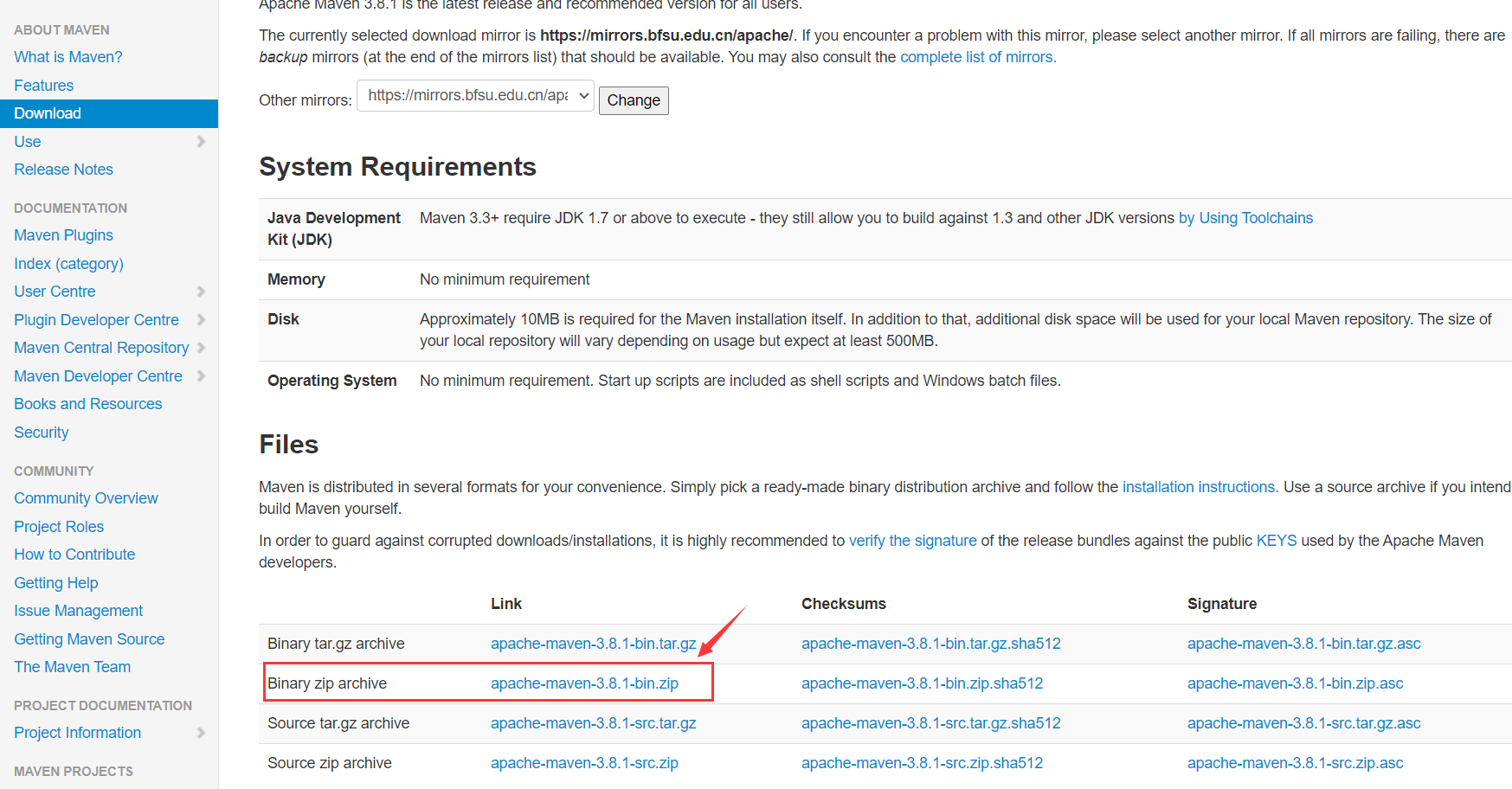Open apache-maven-3.8.1-bin.tar.gz.asc signature
The width and height of the screenshot is (1512, 789).
(1304, 644)
